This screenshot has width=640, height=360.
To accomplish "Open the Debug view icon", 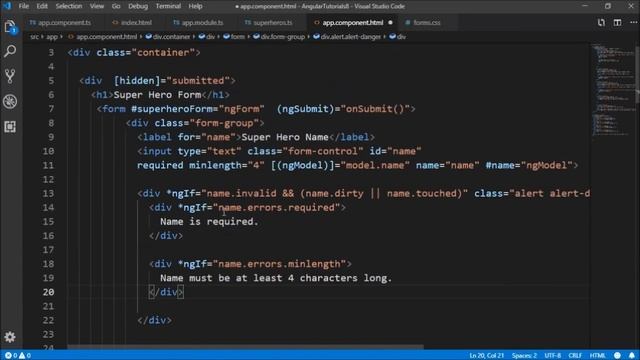I will click(x=10, y=102).
